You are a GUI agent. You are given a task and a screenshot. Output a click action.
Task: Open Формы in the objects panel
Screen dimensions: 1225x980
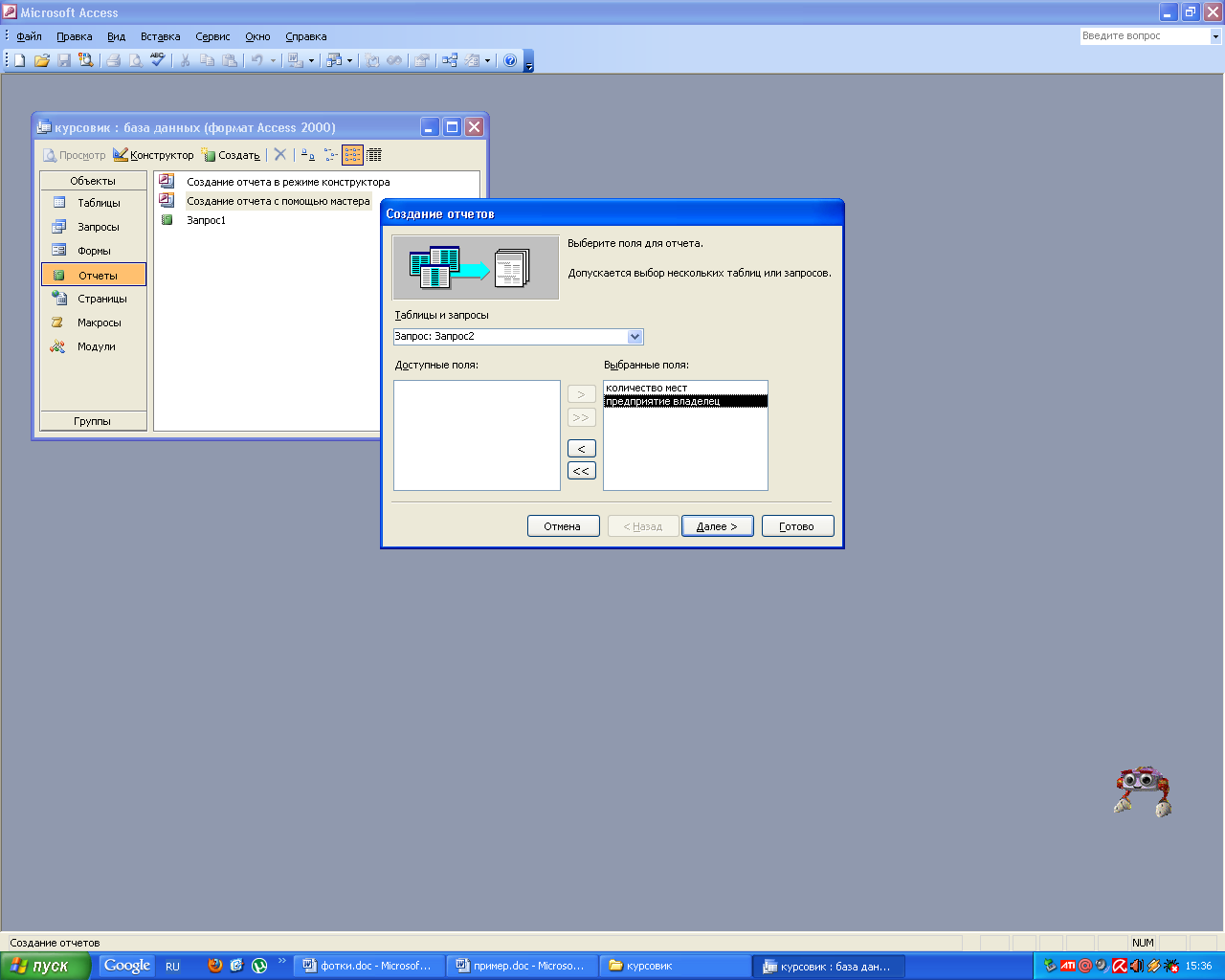(x=94, y=251)
